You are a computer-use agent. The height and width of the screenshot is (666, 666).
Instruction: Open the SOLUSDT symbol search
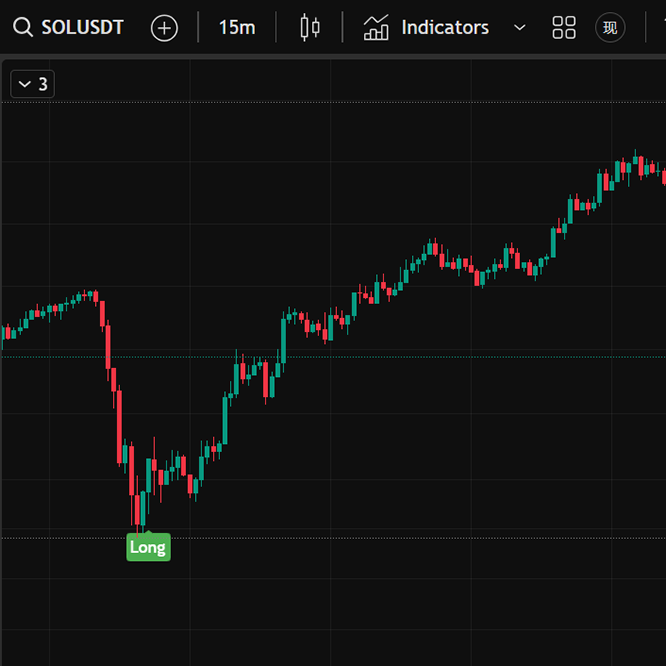point(82,27)
